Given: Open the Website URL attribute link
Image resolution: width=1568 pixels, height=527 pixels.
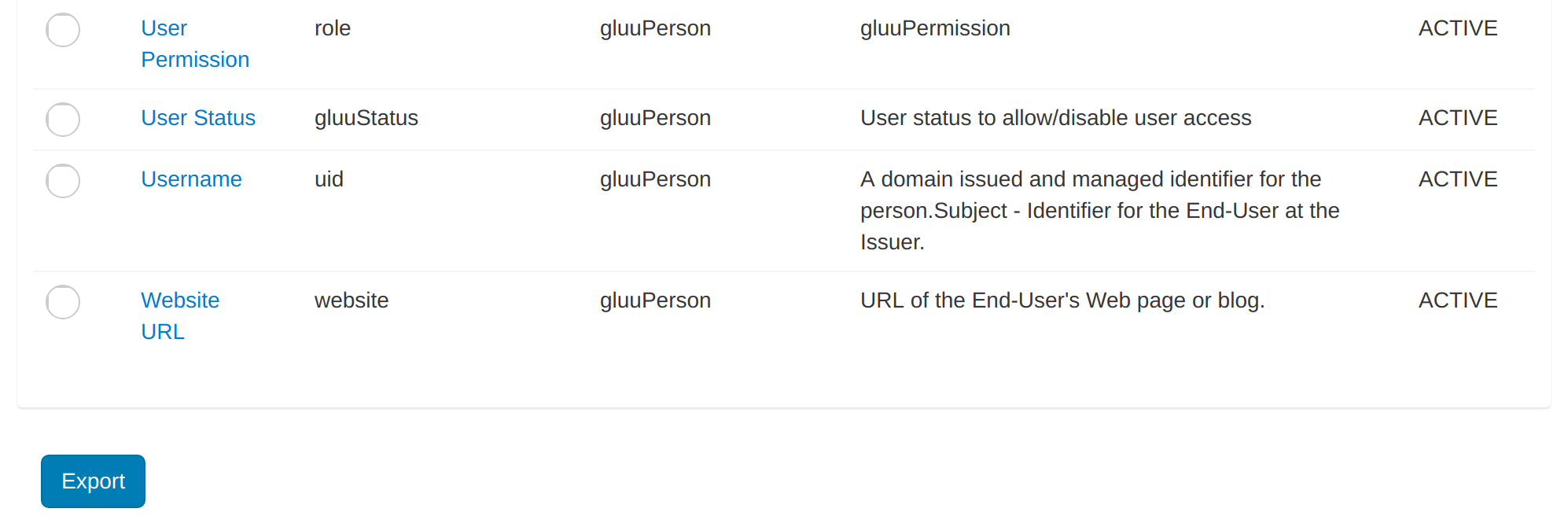Looking at the screenshot, I should pyautogui.click(x=180, y=315).
